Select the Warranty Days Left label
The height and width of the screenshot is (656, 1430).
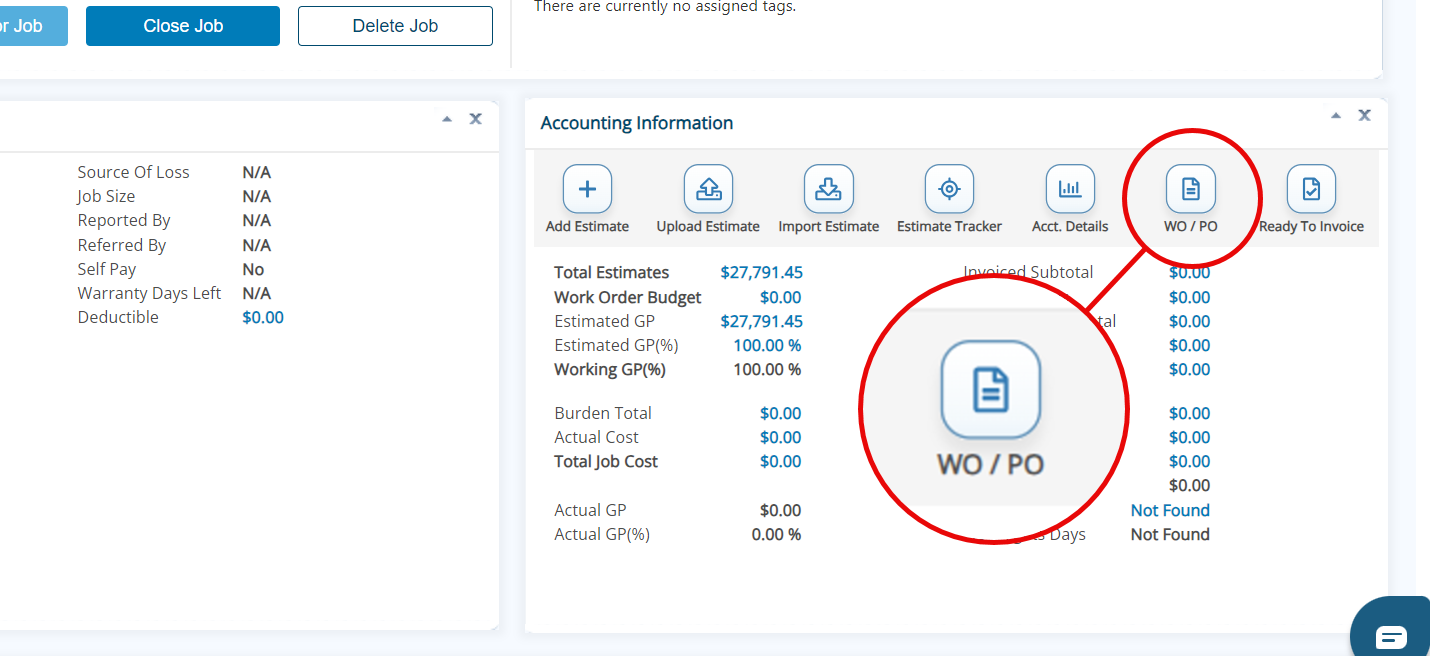pyautogui.click(x=150, y=293)
